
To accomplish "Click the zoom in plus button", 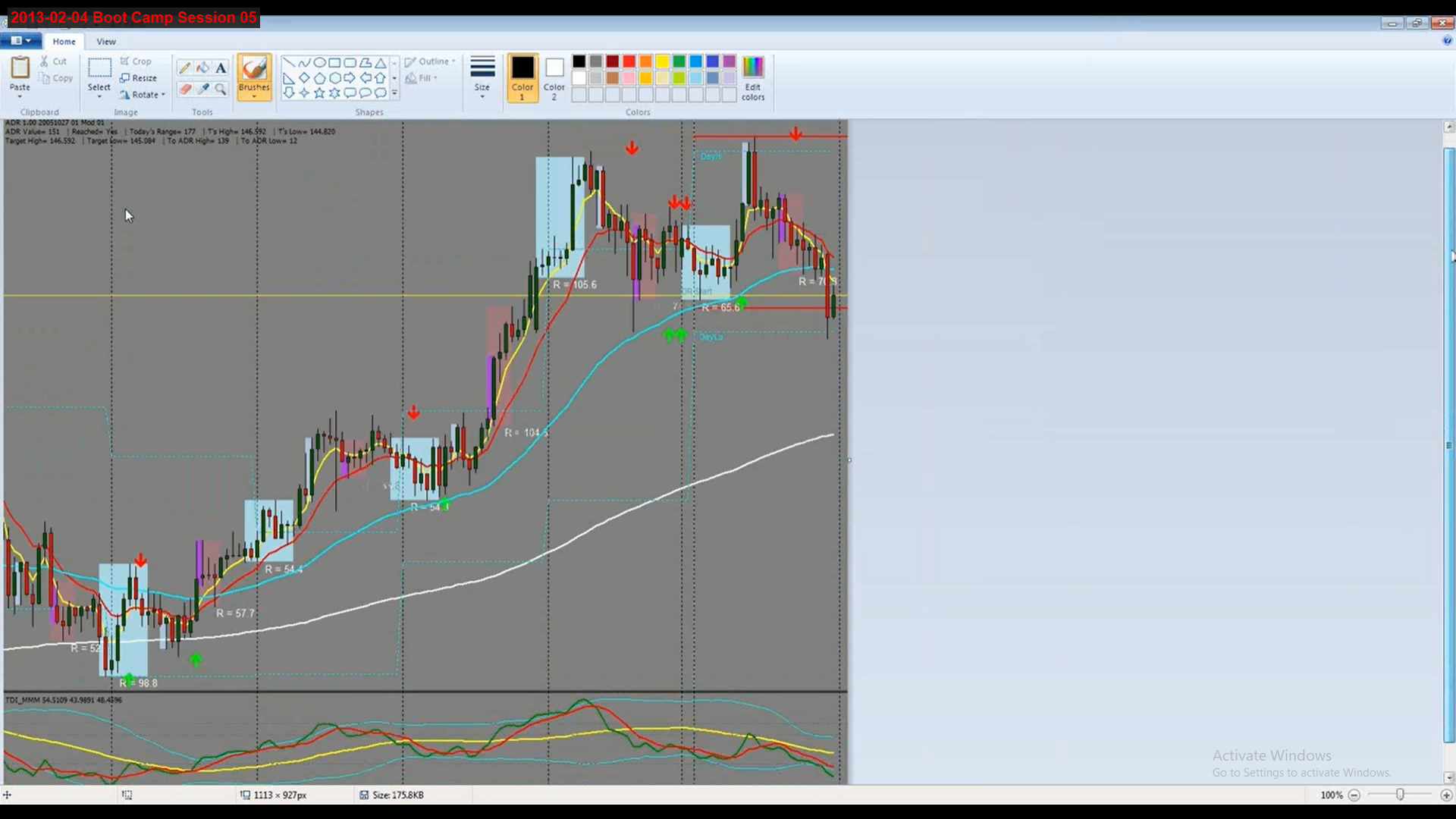I will coord(1446,795).
